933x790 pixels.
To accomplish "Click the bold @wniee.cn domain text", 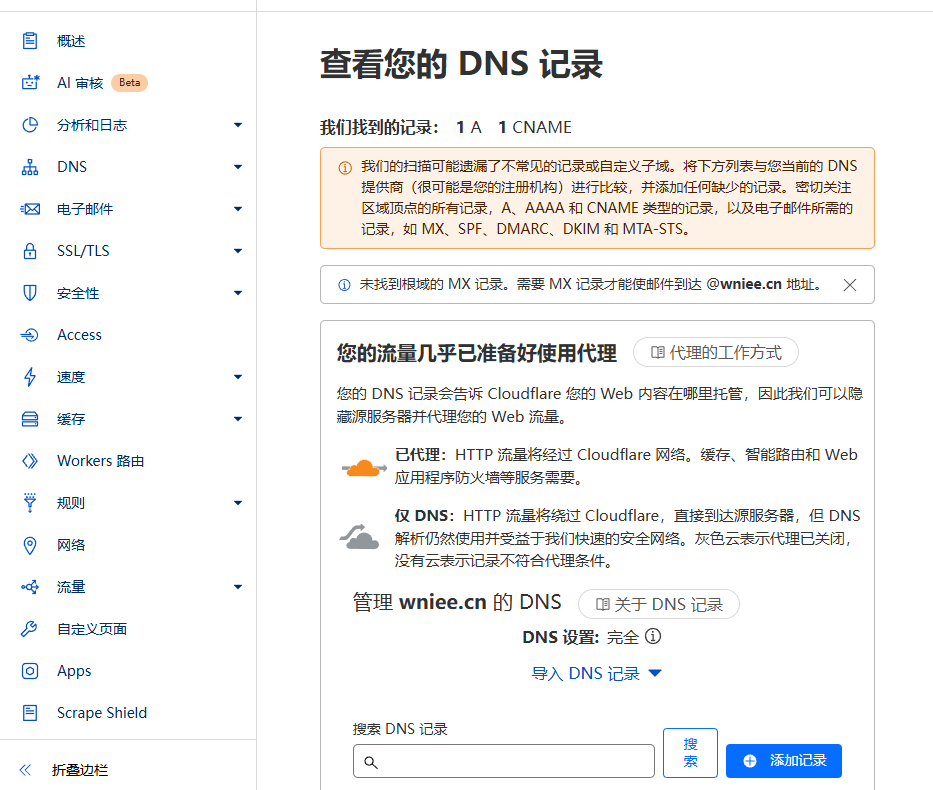I will (x=744, y=284).
